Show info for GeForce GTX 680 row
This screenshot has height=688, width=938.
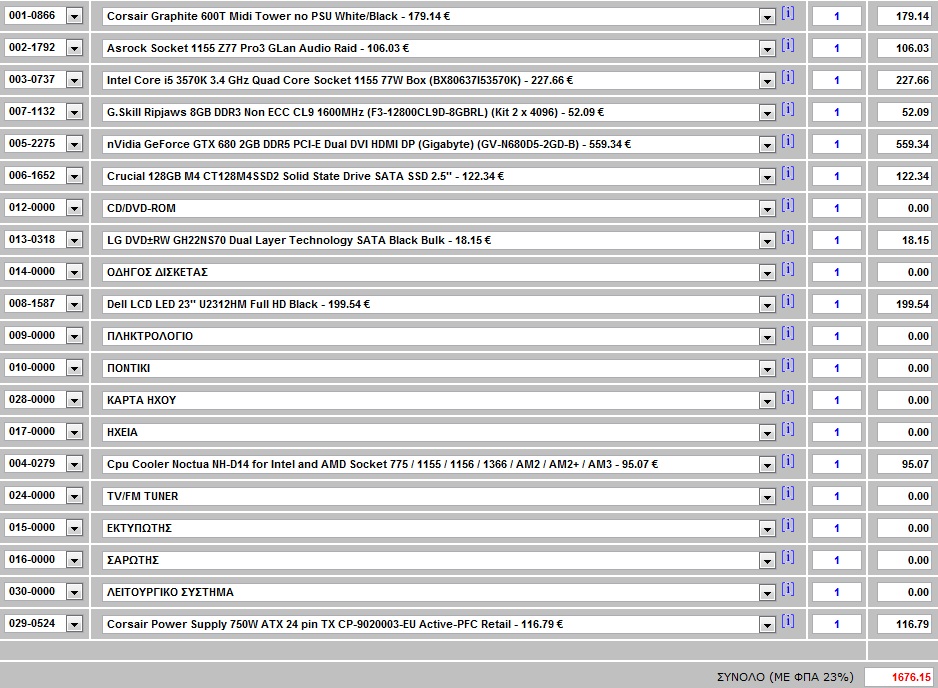[788, 141]
